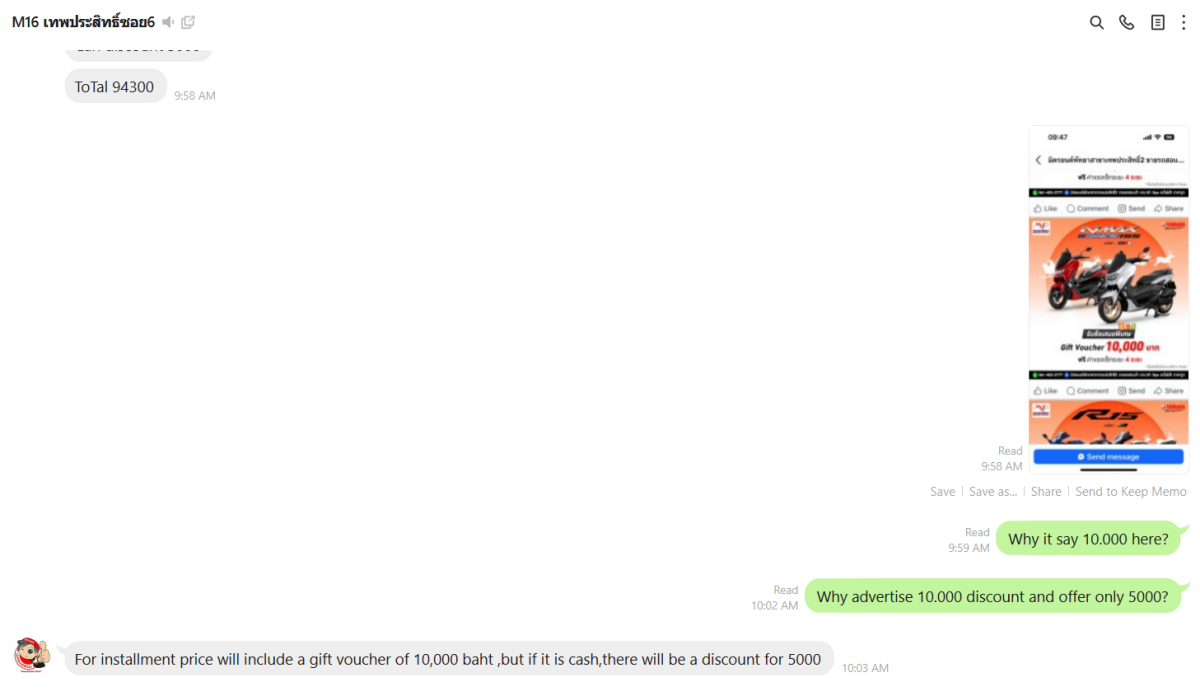Click Save as... under the image
This screenshot has width=1200, height=696.
point(993,491)
